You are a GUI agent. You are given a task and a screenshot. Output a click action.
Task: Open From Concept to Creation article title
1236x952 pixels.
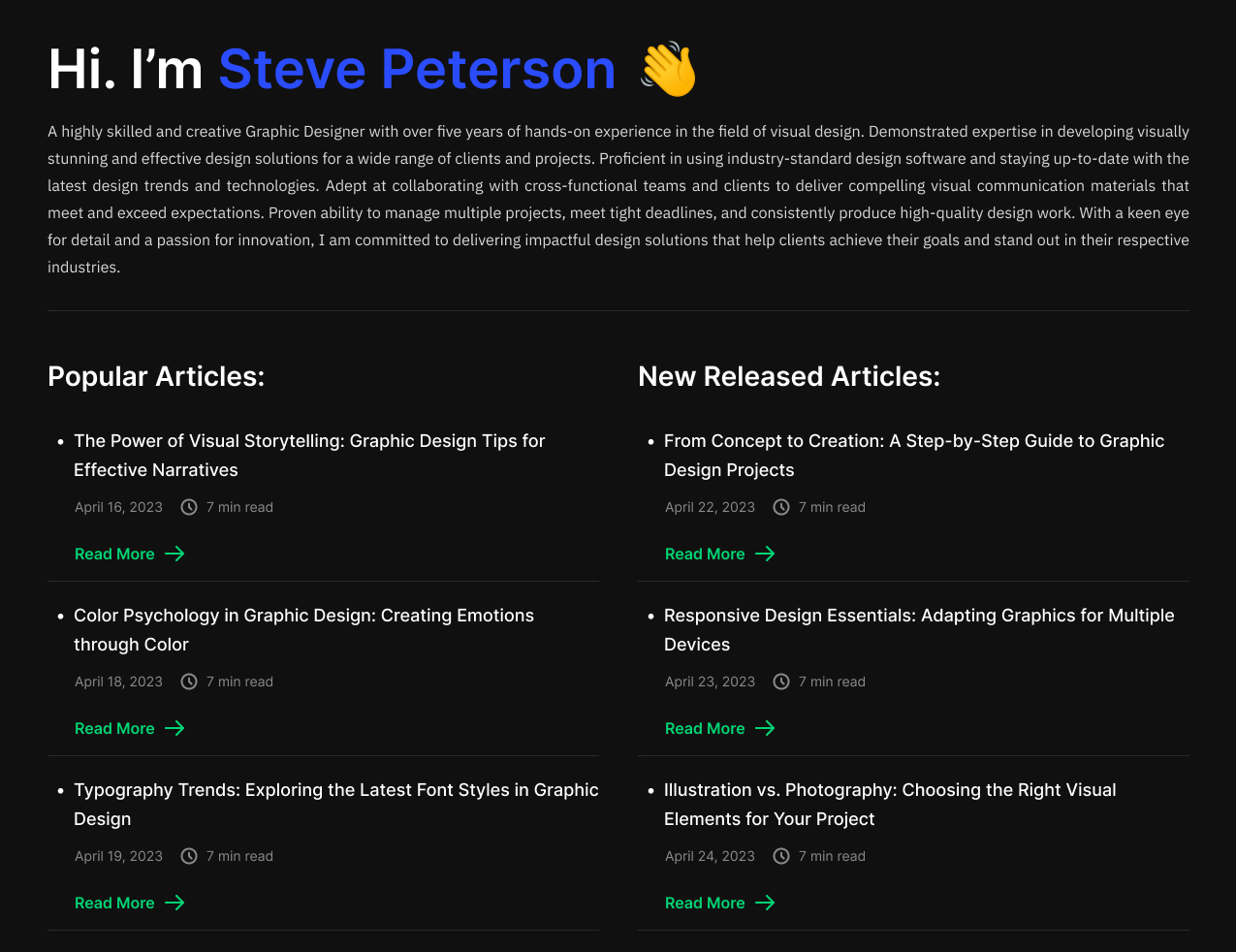pos(914,455)
